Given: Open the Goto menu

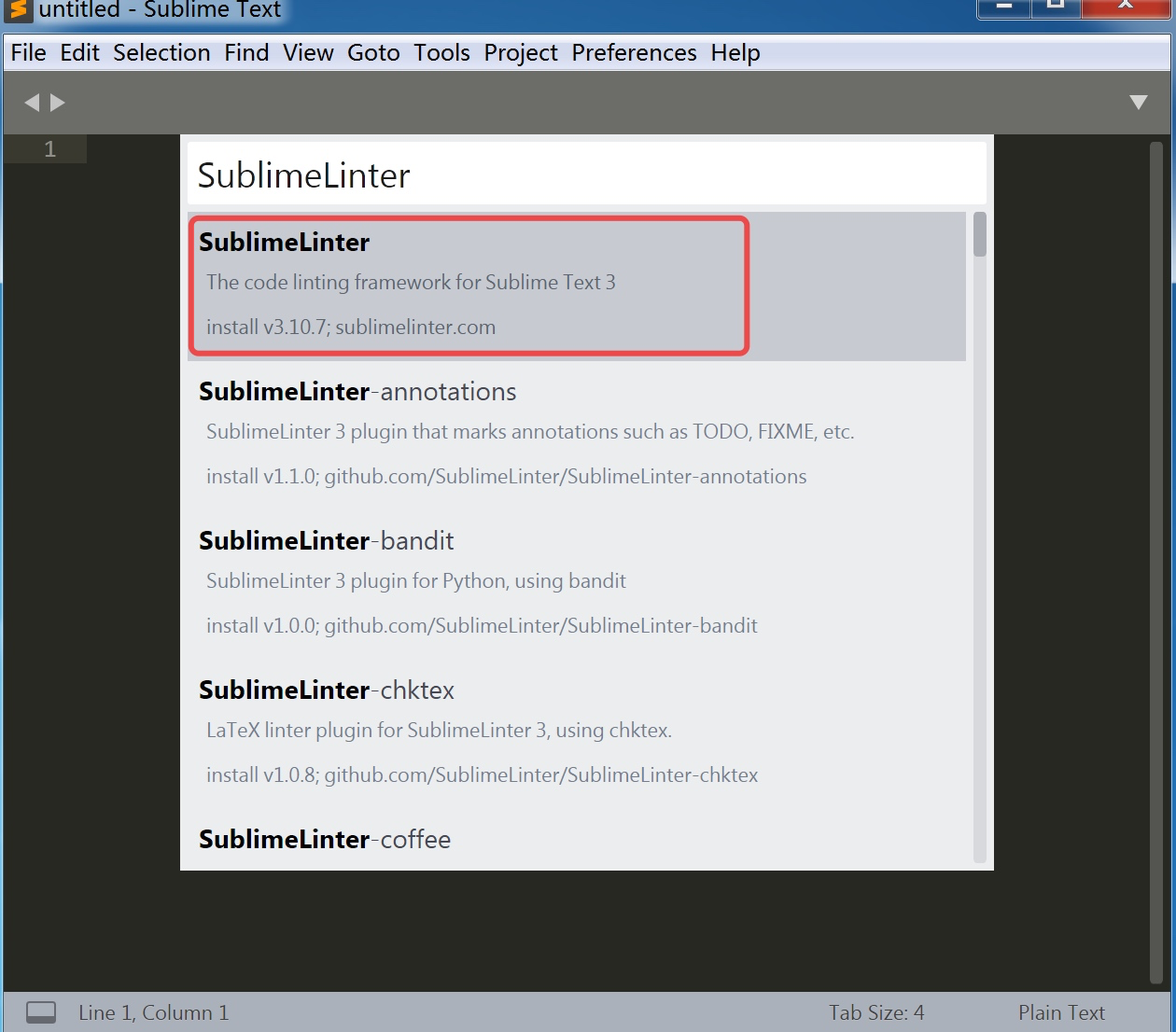Looking at the screenshot, I should tap(373, 52).
